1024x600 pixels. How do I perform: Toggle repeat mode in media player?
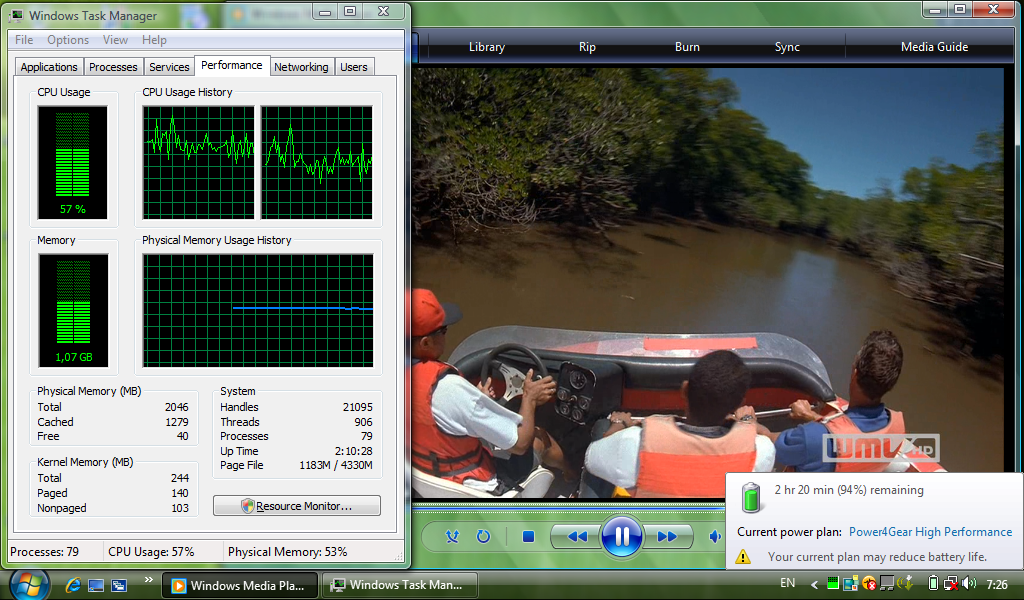(484, 537)
